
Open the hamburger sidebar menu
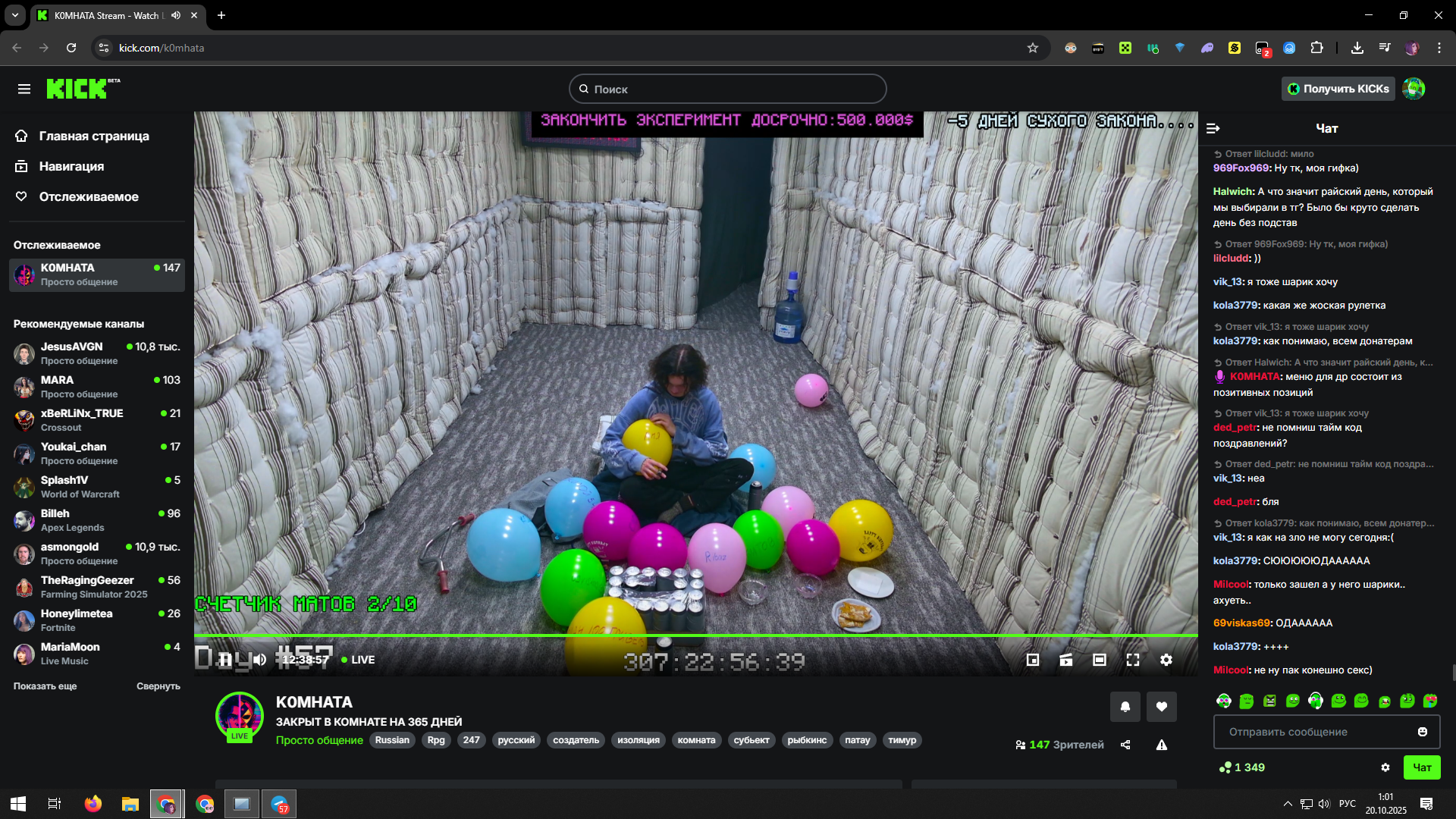[x=24, y=89]
